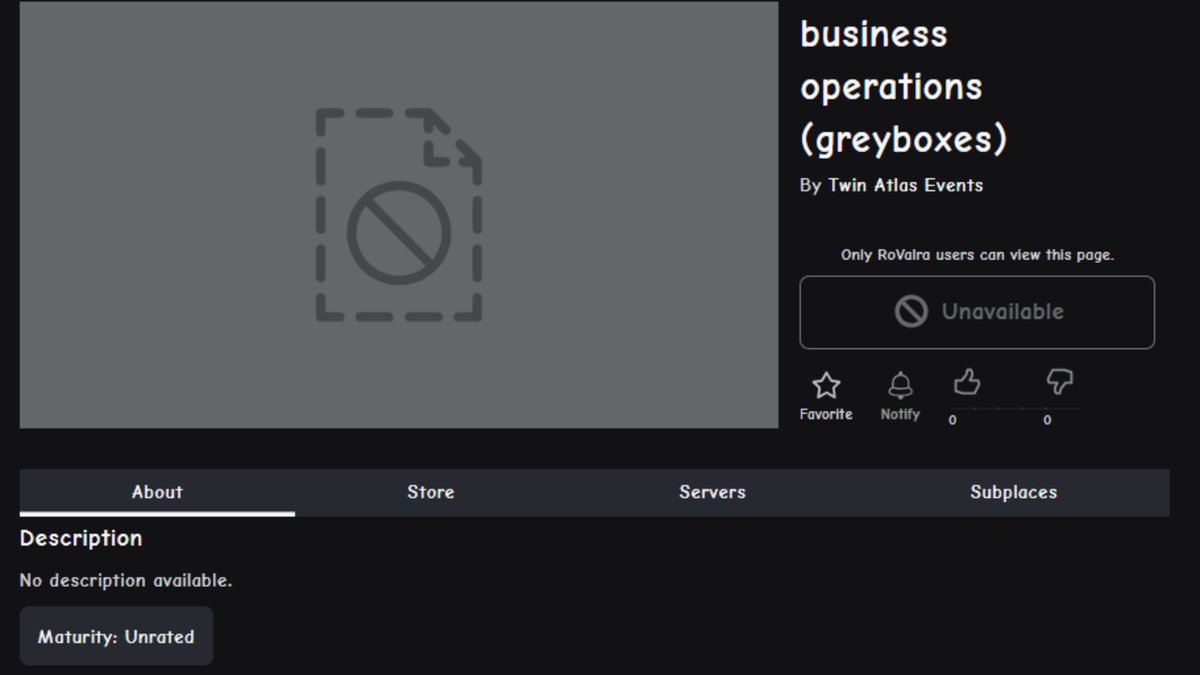Switch to the Store tab

pos(431,492)
